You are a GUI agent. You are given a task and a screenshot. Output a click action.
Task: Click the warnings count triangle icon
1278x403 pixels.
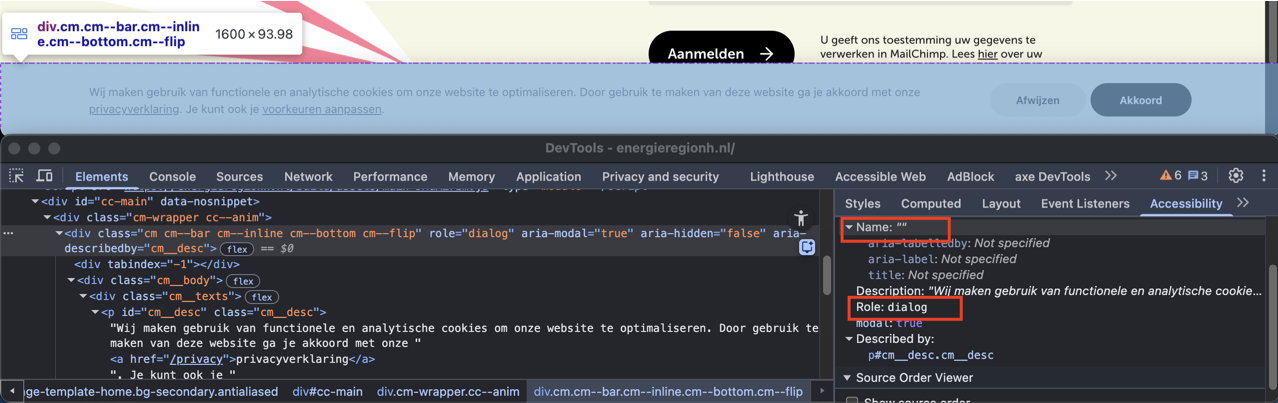pyautogui.click(x=1165, y=176)
